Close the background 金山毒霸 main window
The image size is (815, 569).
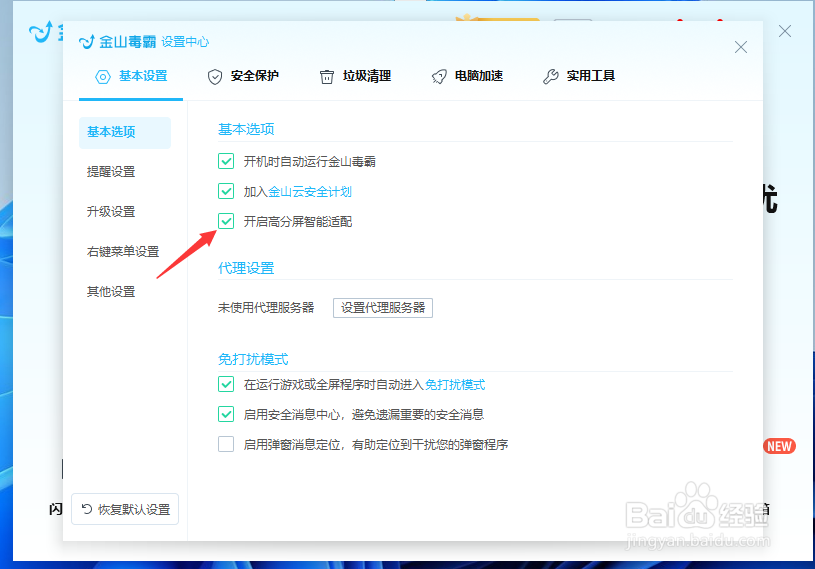pos(785,31)
